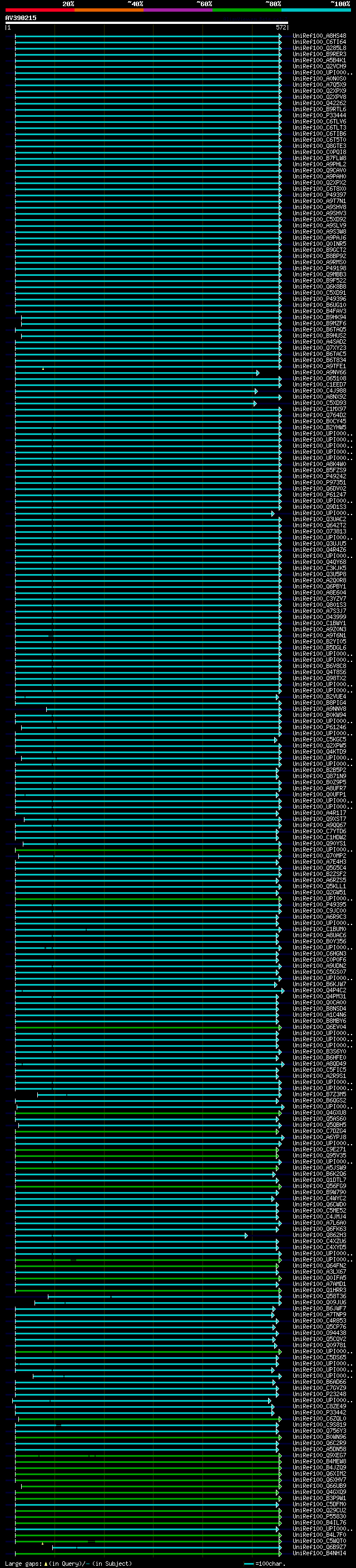Select hit label UniRef100_C3KJK5
Screen dimensions: 356x1568
[319, 568]
